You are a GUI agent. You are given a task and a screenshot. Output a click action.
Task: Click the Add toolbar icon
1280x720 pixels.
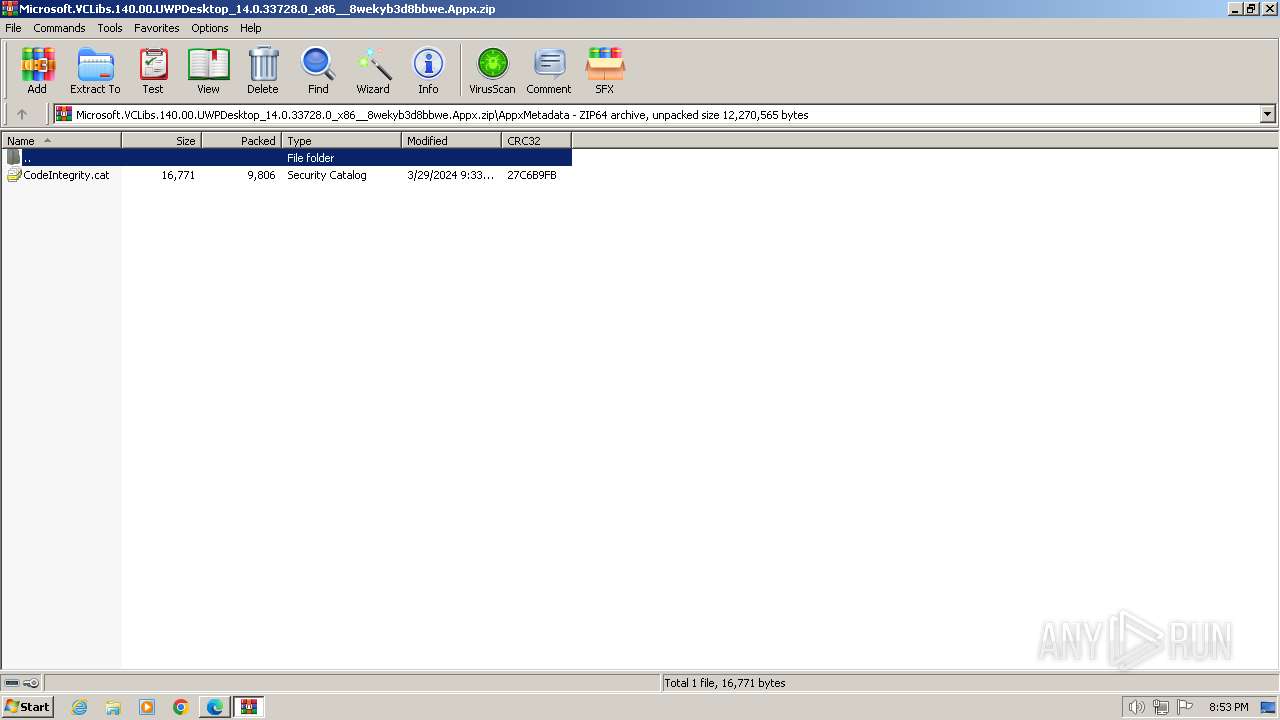[x=37, y=70]
